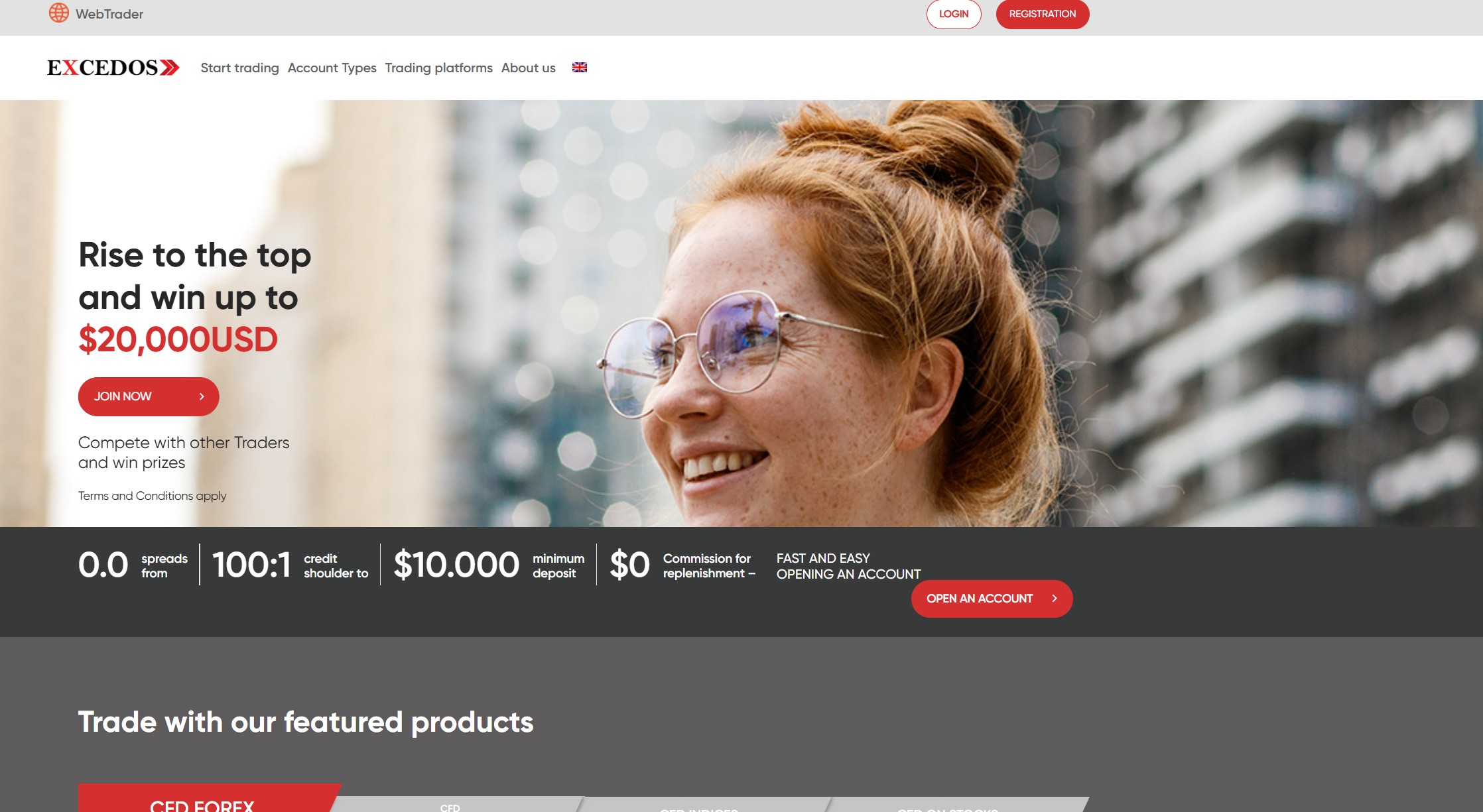This screenshot has width=1483, height=812.
Task: Click the LOGIN button
Action: tap(954, 14)
